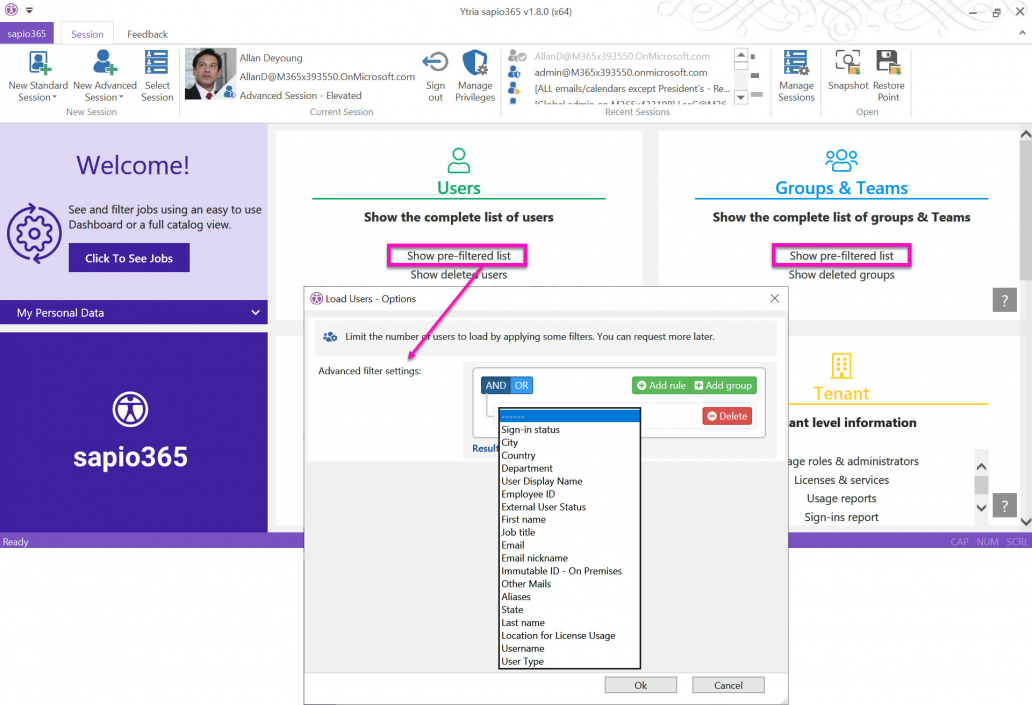This screenshot has width=1032, height=705.
Task: Click Tenant list scroll up arrow
Action: [981, 466]
